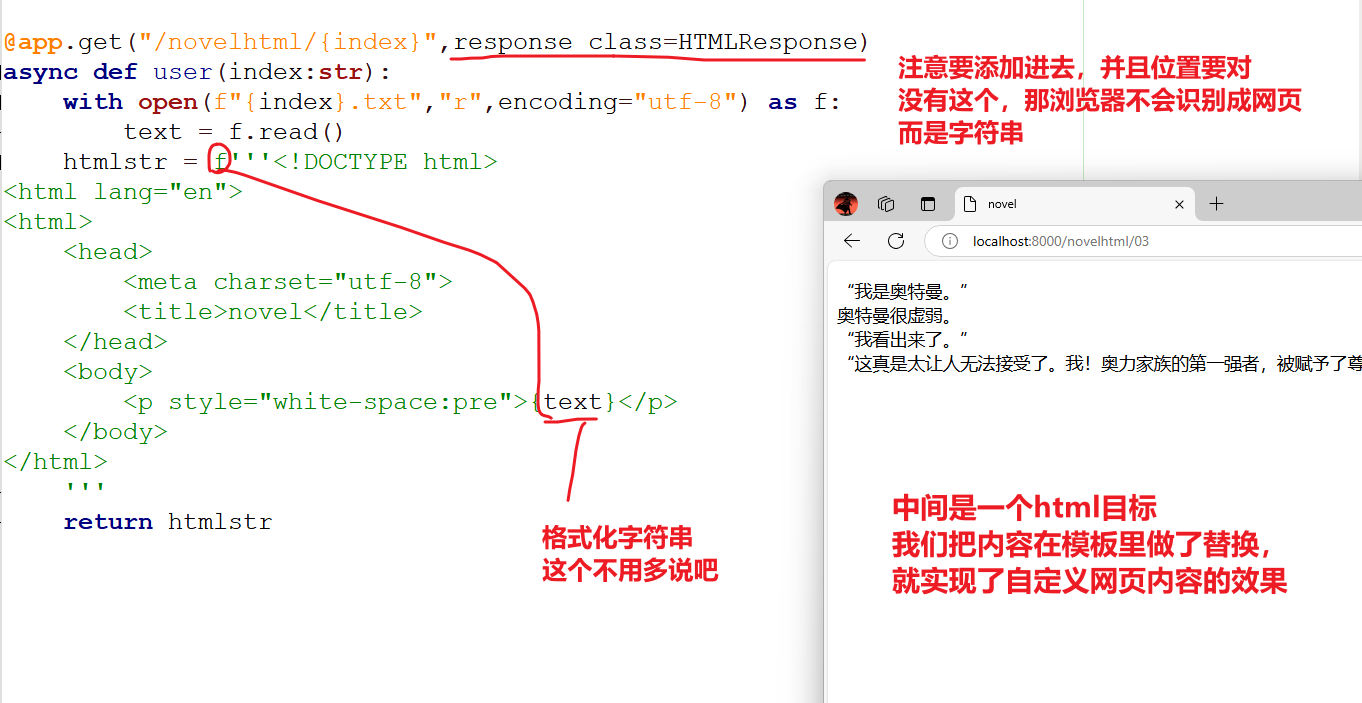Go back in the browser

852,241
